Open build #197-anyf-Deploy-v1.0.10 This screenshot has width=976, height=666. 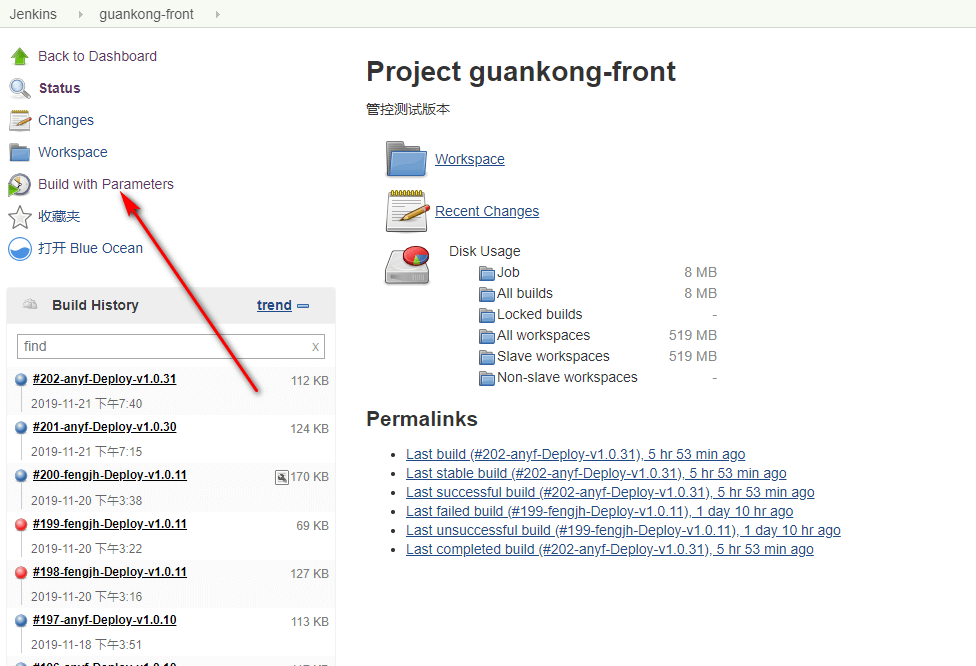pos(105,620)
